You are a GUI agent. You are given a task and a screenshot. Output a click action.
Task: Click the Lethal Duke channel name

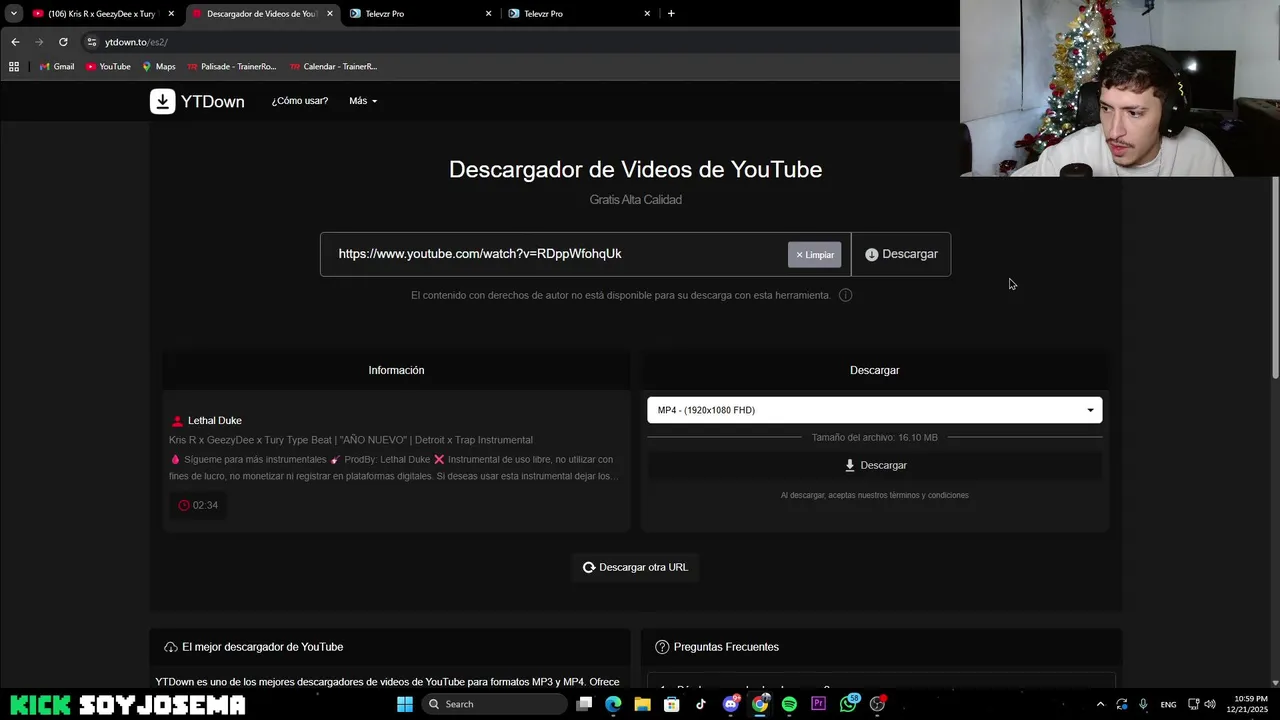(x=215, y=421)
